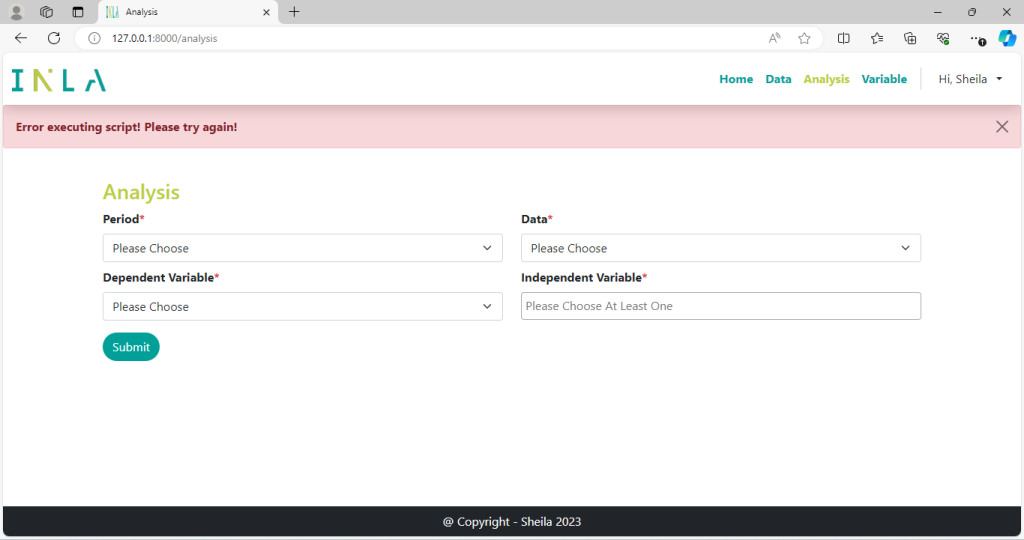The image size is (1024, 540).
Task: Click the browser address bar URL
Action: point(165,39)
